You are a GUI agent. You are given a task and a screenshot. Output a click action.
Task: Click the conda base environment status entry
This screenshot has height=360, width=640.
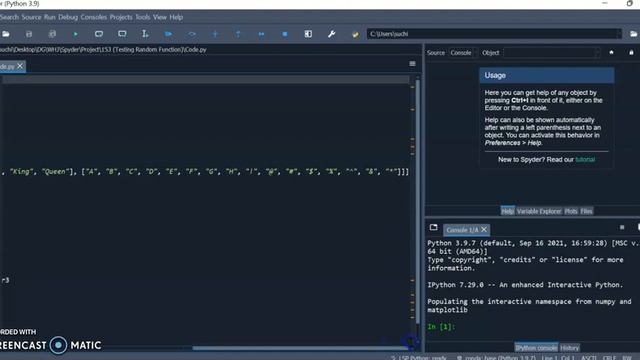pyautogui.click(x=496, y=358)
